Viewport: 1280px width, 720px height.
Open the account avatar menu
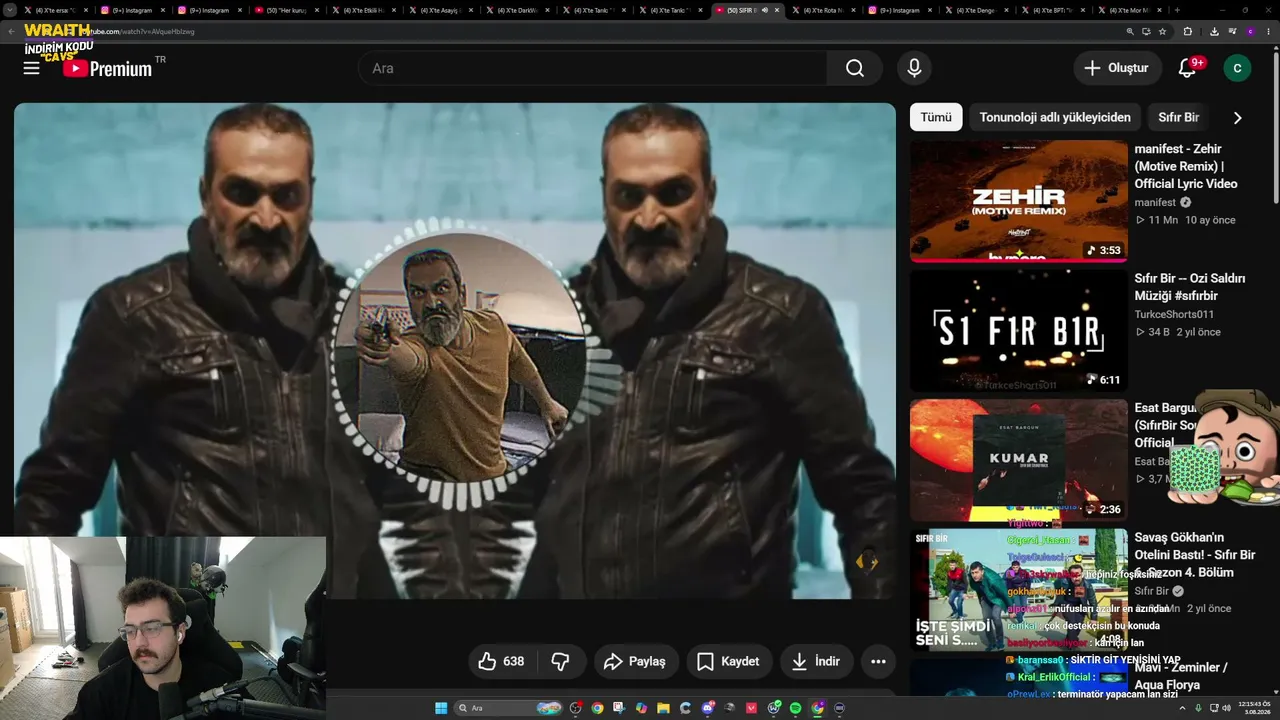tap(1237, 68)
